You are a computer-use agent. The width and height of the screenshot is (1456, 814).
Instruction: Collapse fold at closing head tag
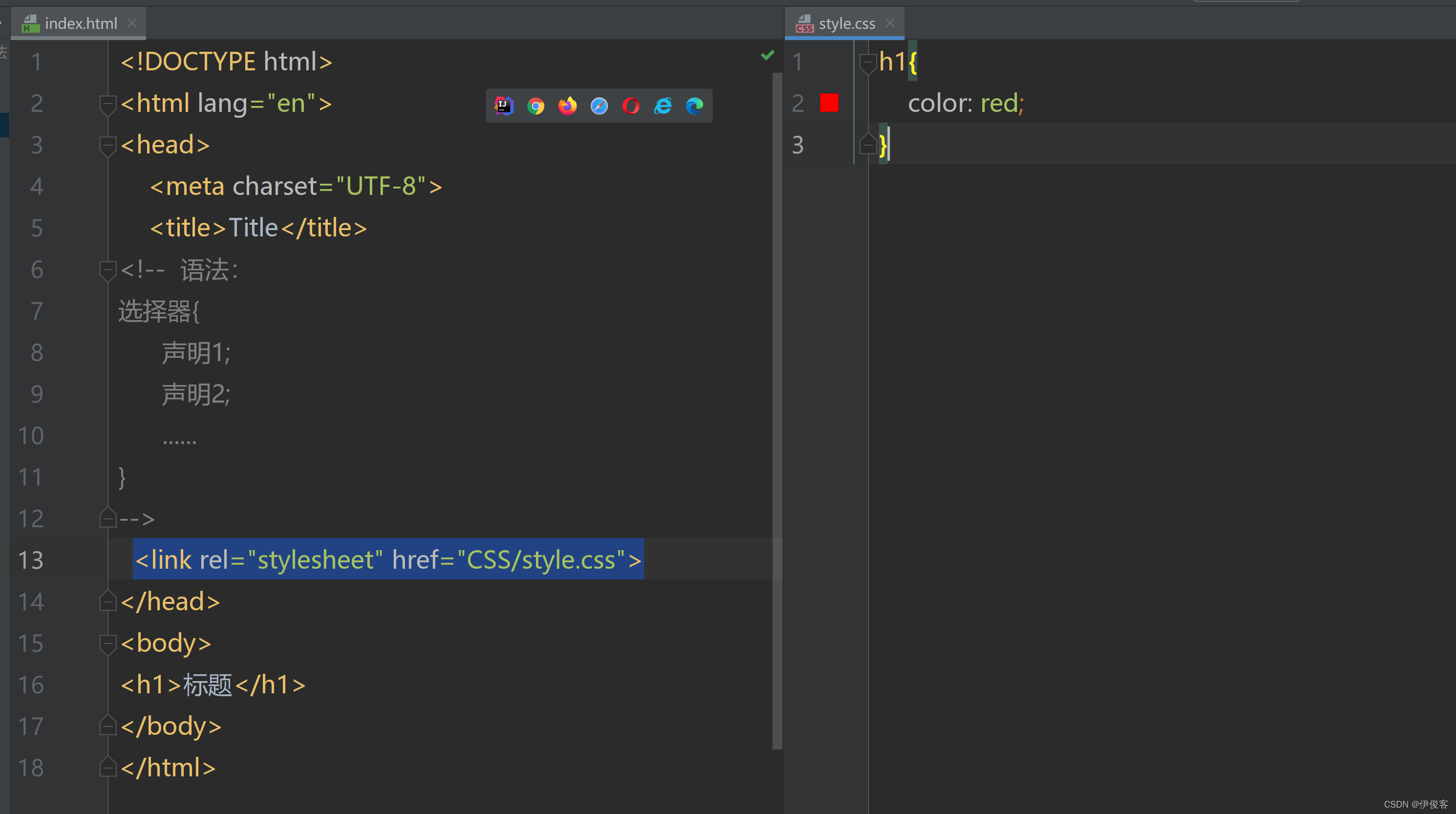107,601
